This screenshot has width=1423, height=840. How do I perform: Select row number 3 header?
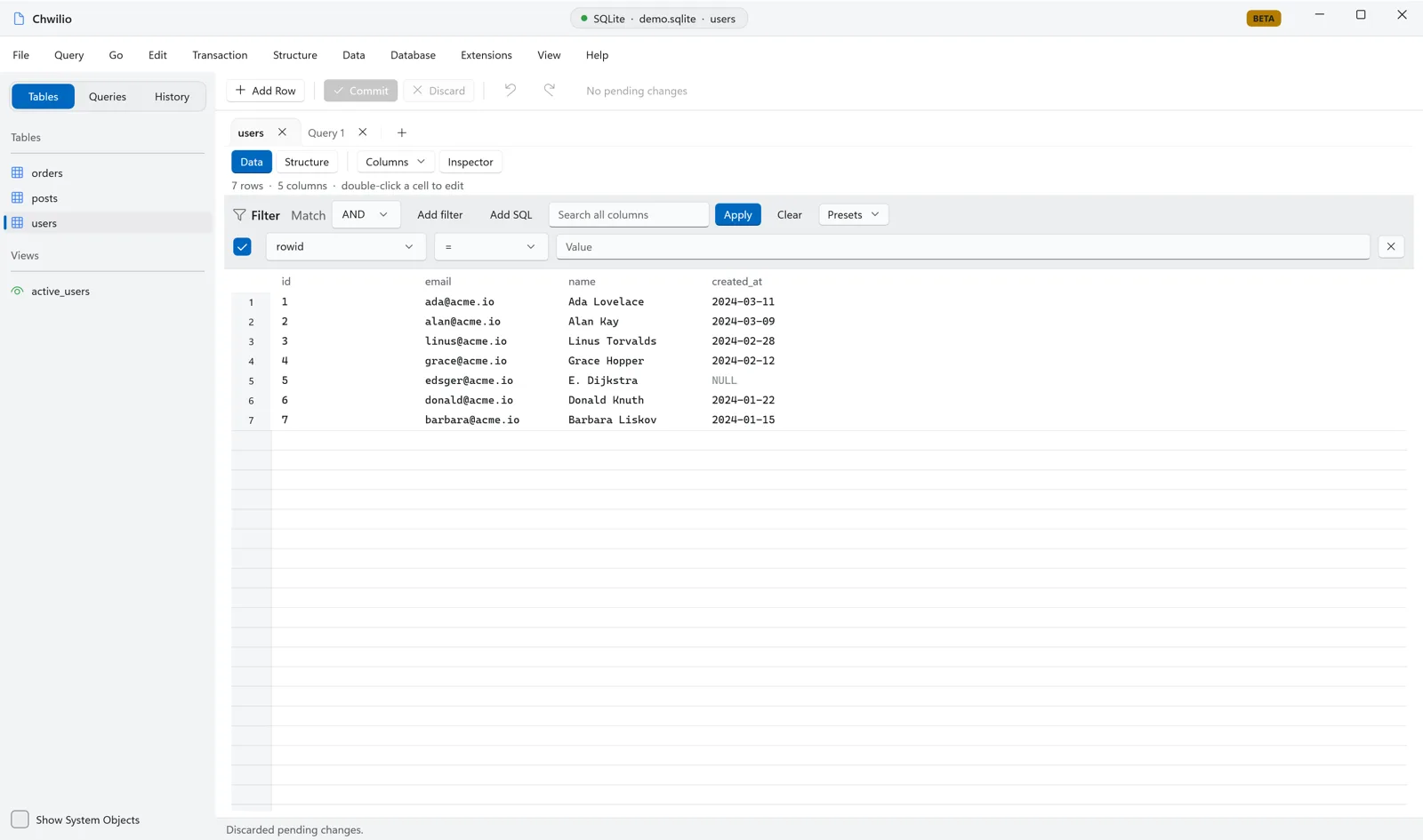[x=251, y=341]
